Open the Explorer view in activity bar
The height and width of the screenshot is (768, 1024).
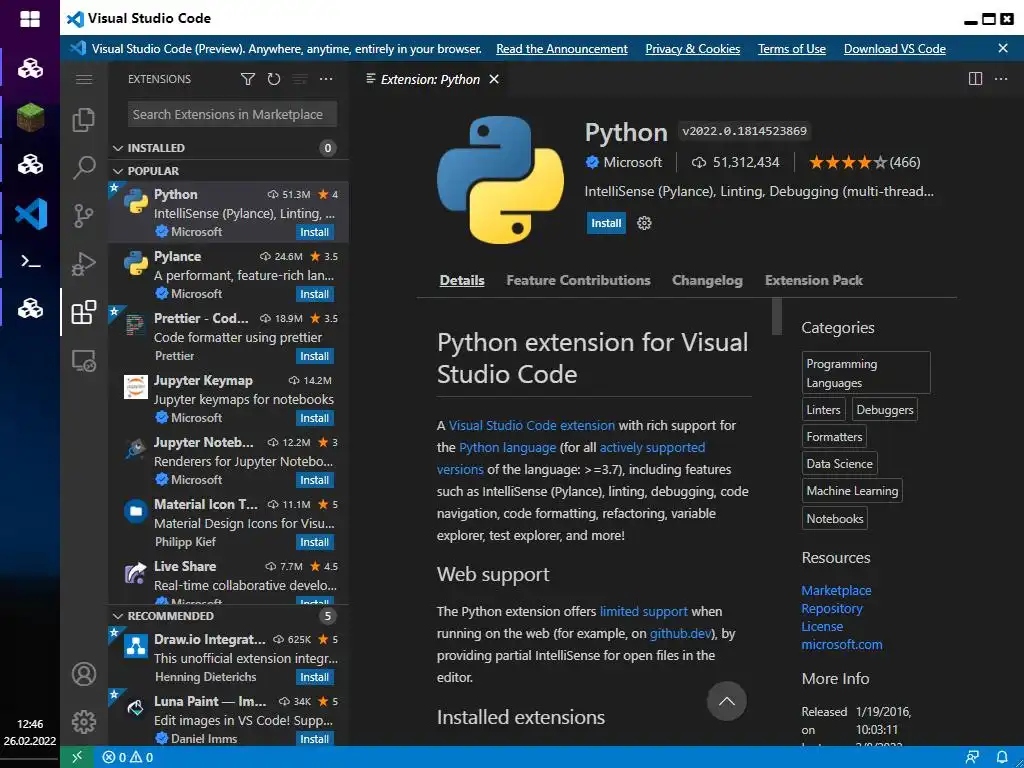(x=84, y=121)
